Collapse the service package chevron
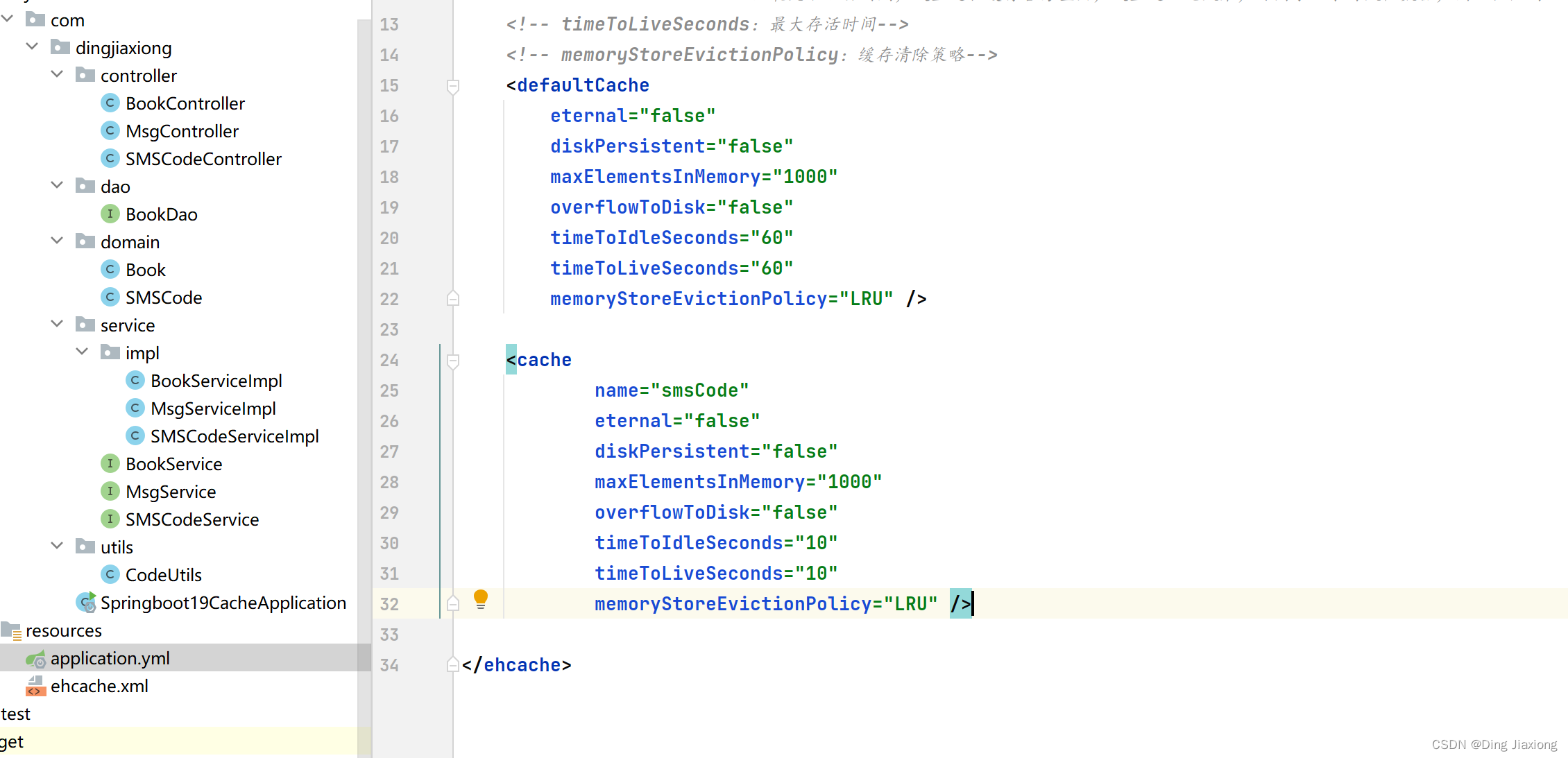 point(57,324)
